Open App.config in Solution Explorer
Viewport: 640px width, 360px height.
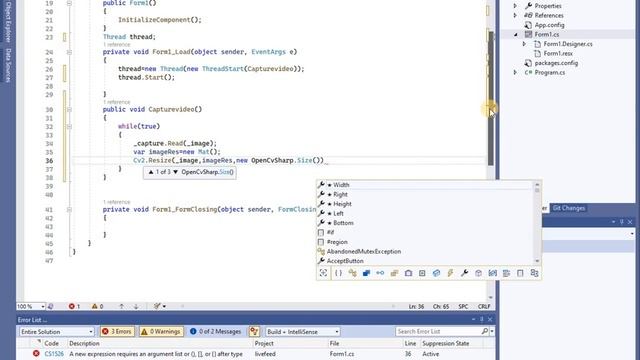pos(549,25)
